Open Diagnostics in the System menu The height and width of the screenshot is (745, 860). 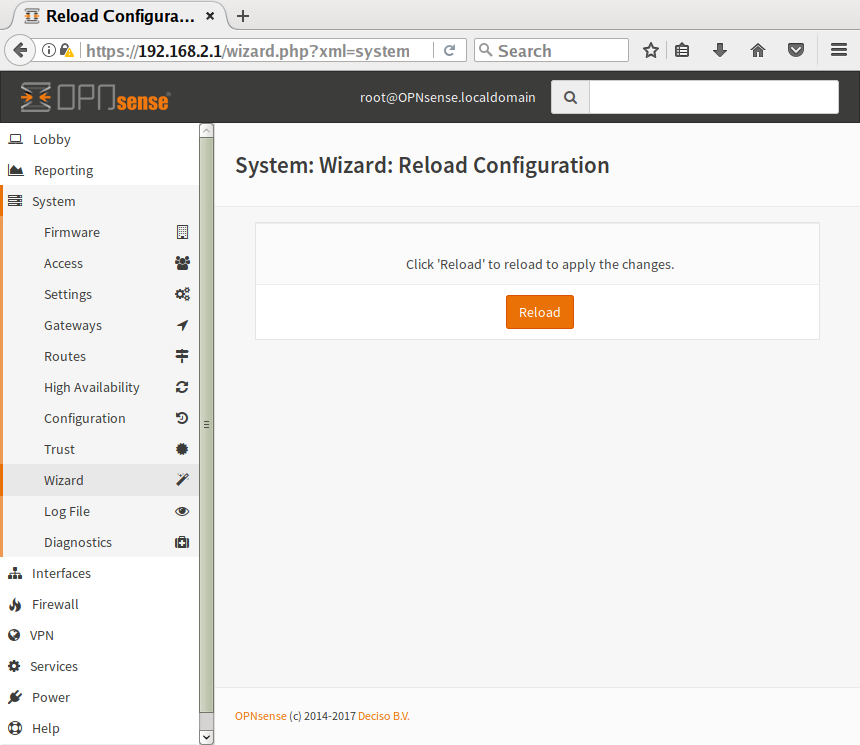[78, 542]
